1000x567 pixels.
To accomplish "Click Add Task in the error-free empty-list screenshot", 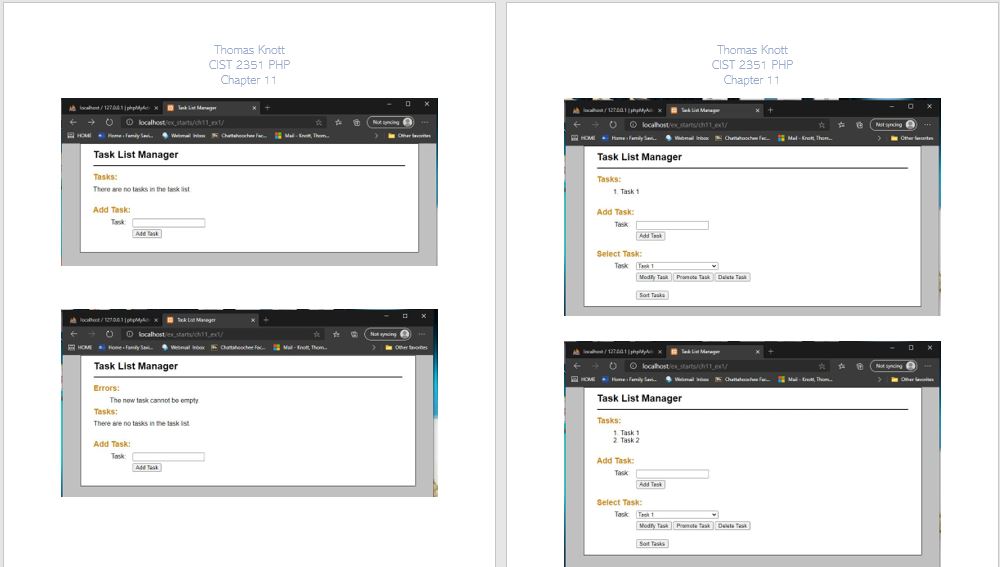I will tap(147, 234).
